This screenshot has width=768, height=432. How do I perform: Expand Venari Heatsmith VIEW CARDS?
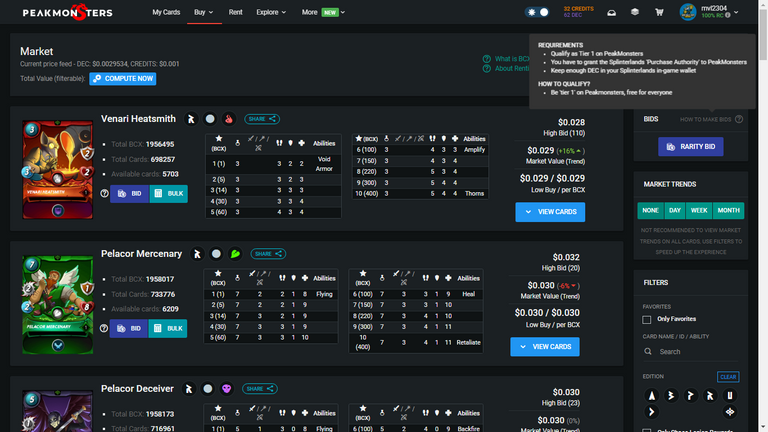click(x=550, y=212)
